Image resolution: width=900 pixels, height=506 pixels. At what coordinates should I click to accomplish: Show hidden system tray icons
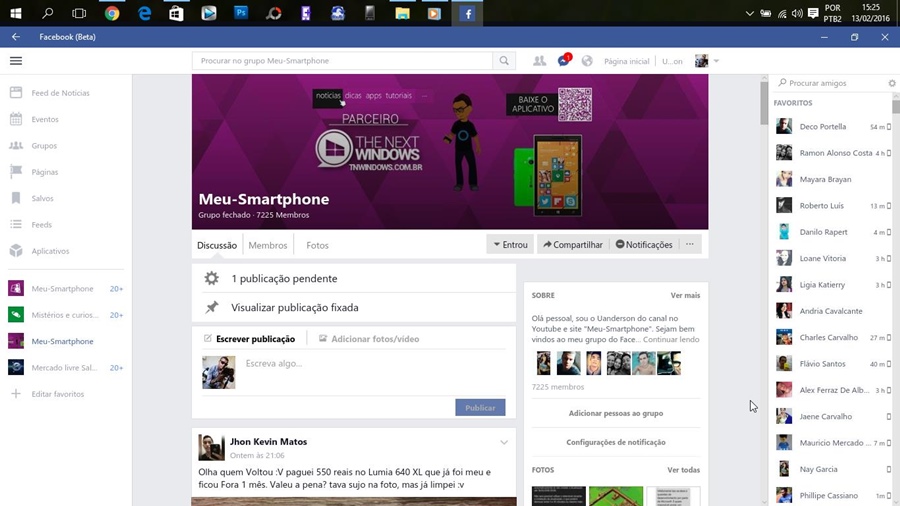pos(750,13)
